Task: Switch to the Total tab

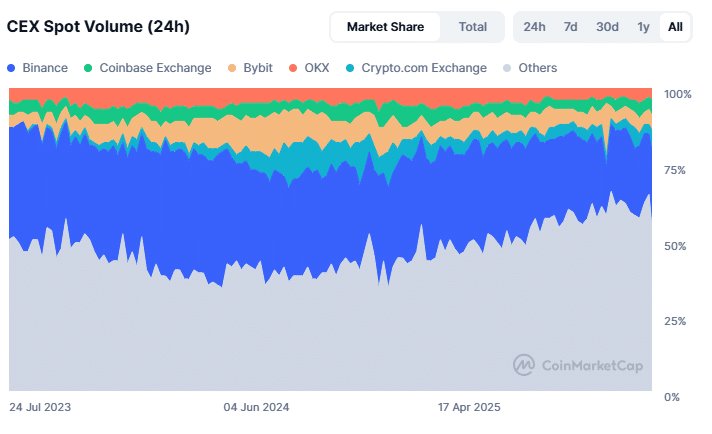Action: [x=473, y=27]
